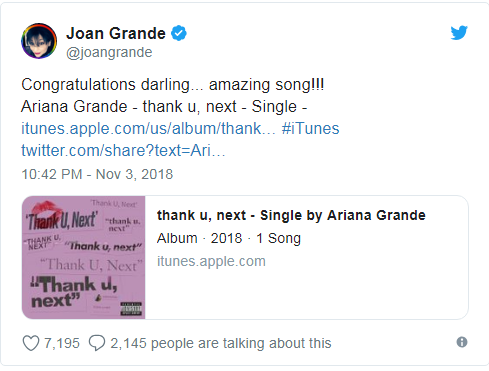489x371 pixels.
Task: Open 2,145 people are talking about this
Action: pyautogui.click(x=221, y=343)
